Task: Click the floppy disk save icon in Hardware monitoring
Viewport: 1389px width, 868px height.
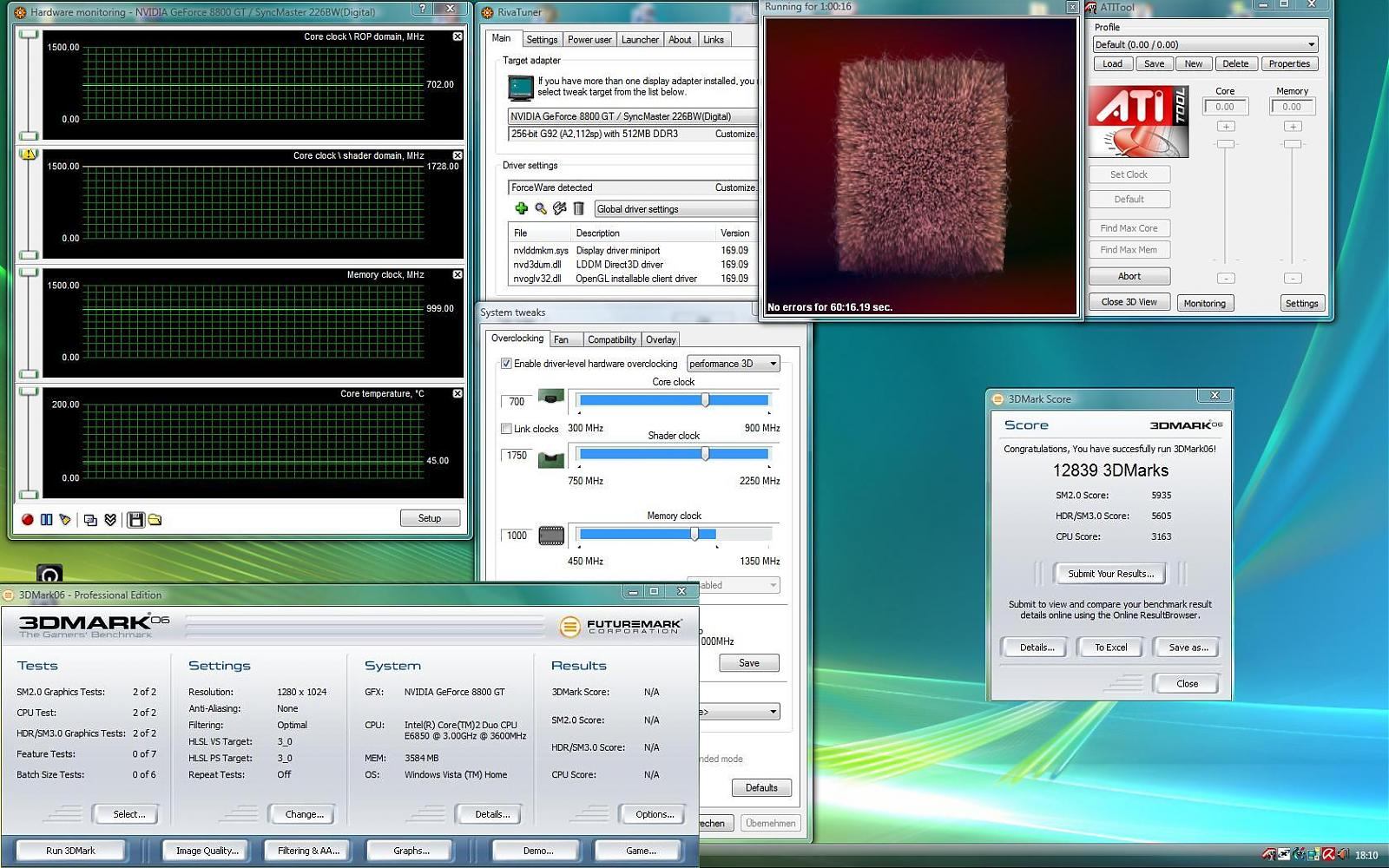Action: tap(135, 519)
